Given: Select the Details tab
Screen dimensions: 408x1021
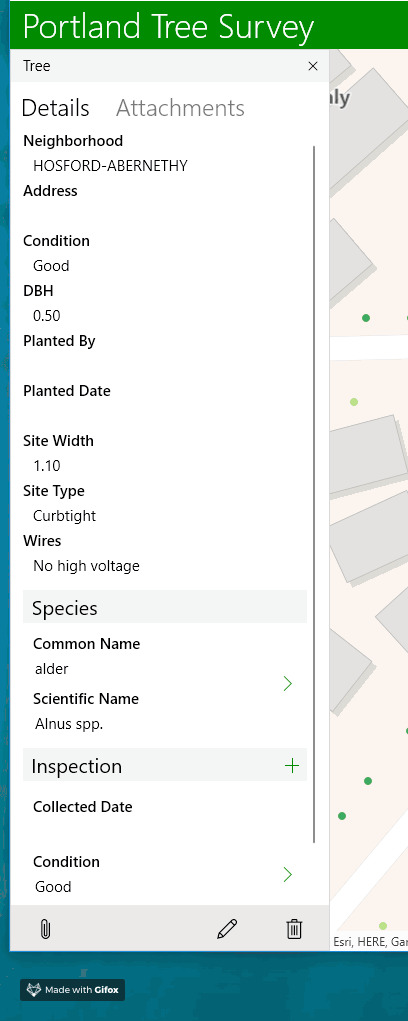Looking at the screenshot, I should (x=55, y=107).
